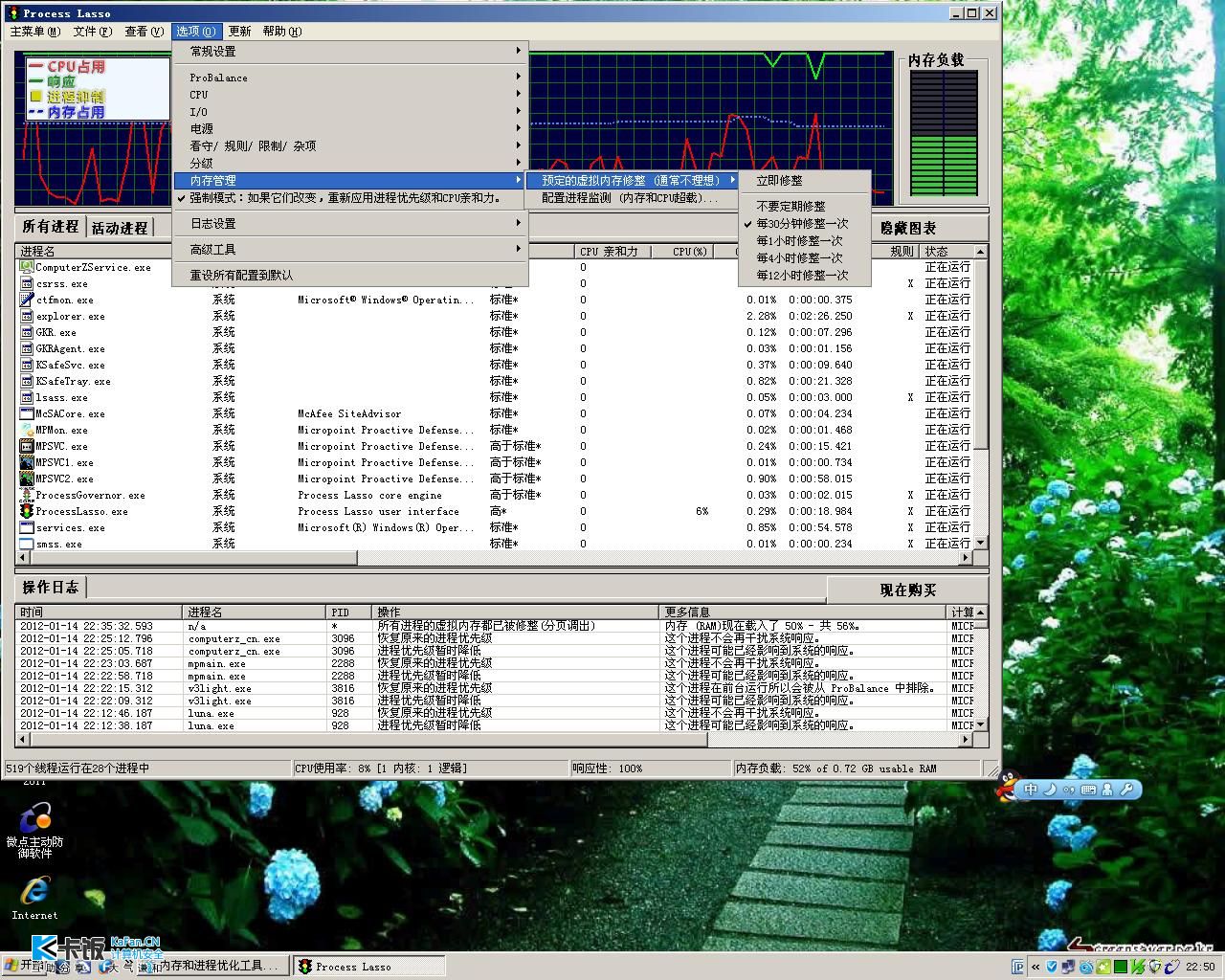Open the wrench settings icon on IME bar
This screenshot has width=1225, height=980.
point(1126,790)
